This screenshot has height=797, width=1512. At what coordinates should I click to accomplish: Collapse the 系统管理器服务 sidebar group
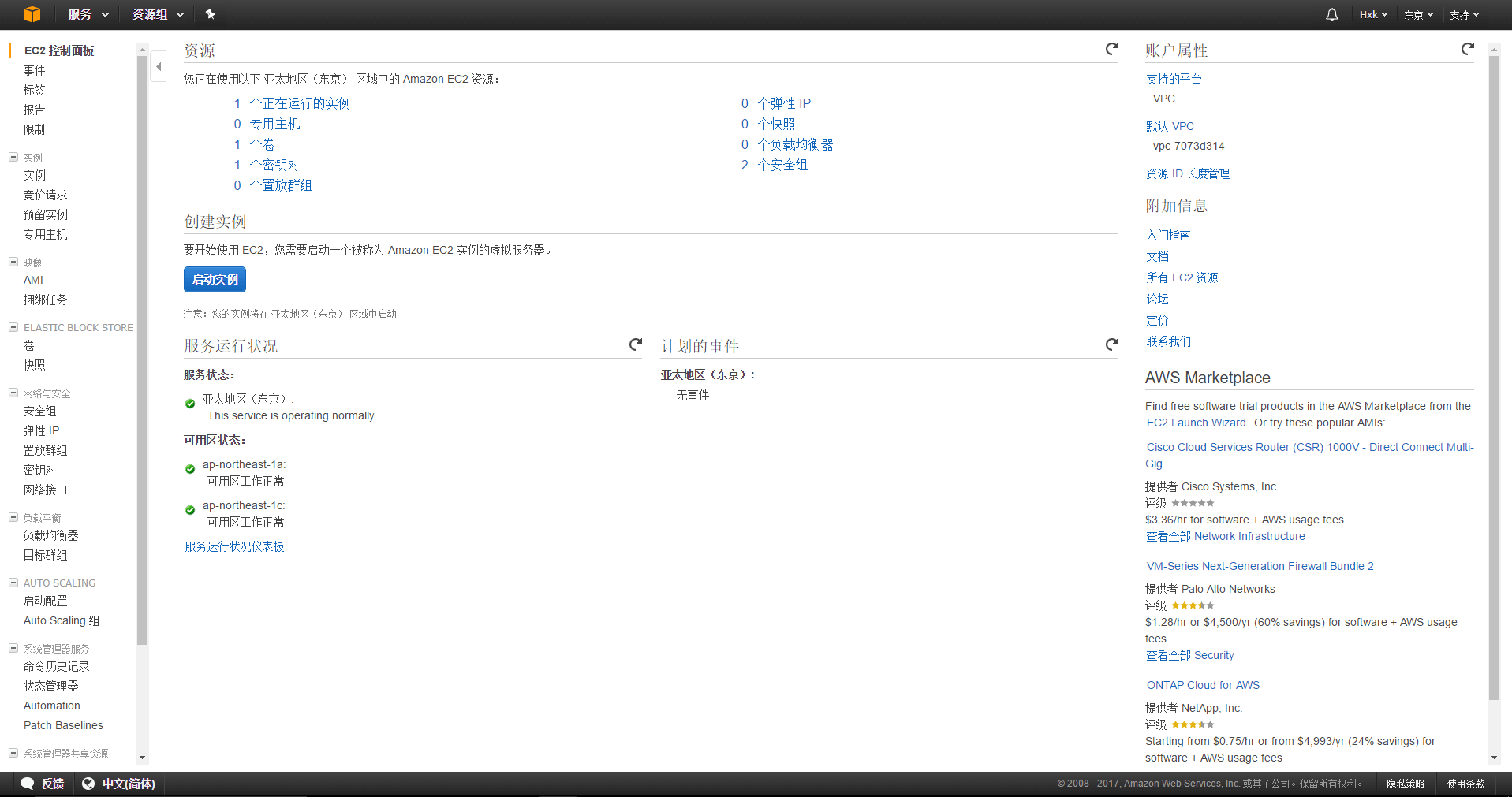tap(13, 648)
